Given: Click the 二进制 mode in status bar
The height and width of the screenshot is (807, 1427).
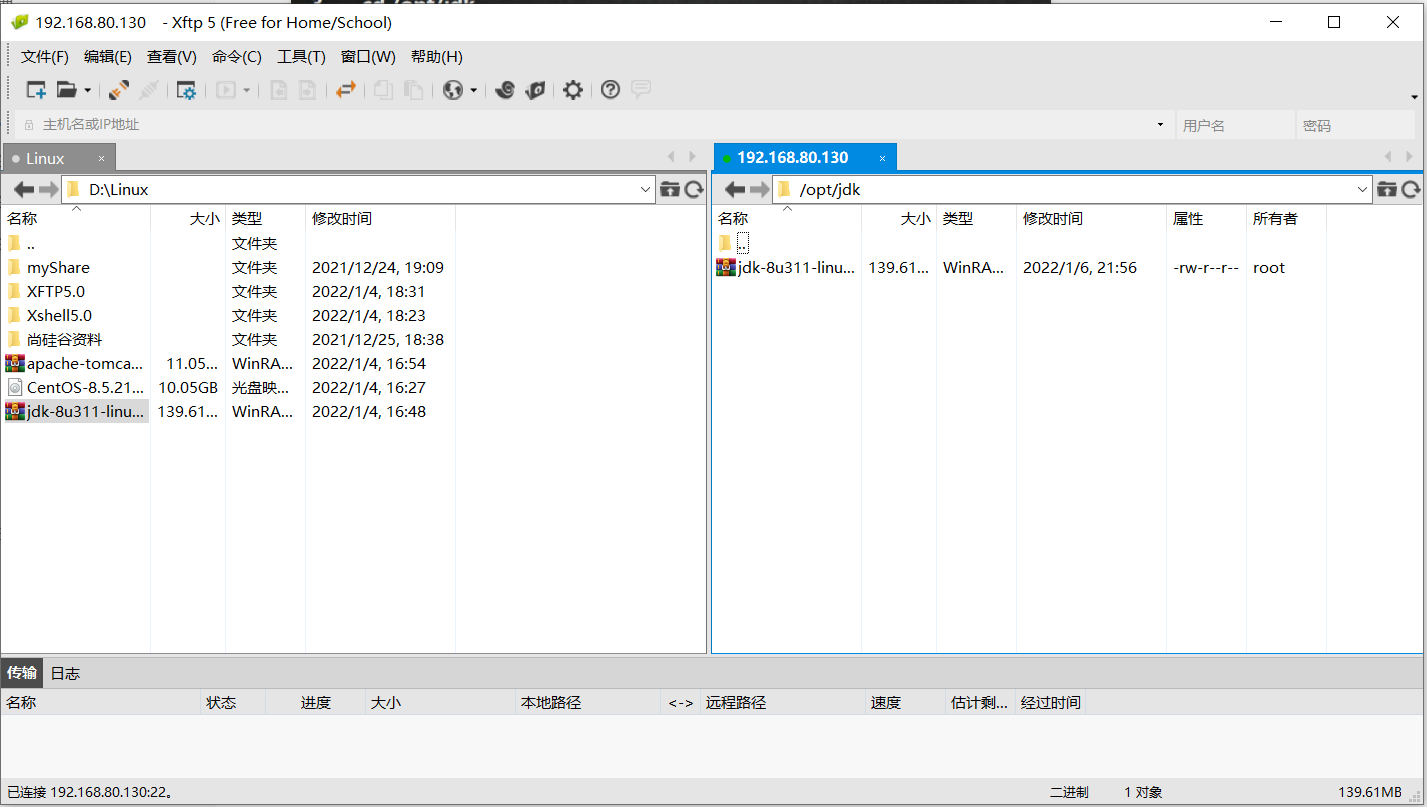Looking at the screenshot, I should pyautogui.click(x=1069, y=792).
